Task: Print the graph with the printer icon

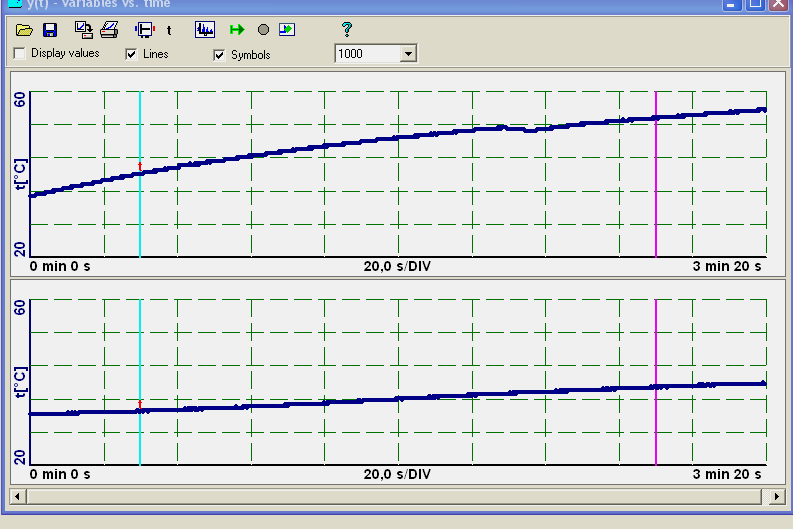Action: click(x=109, y=30)
